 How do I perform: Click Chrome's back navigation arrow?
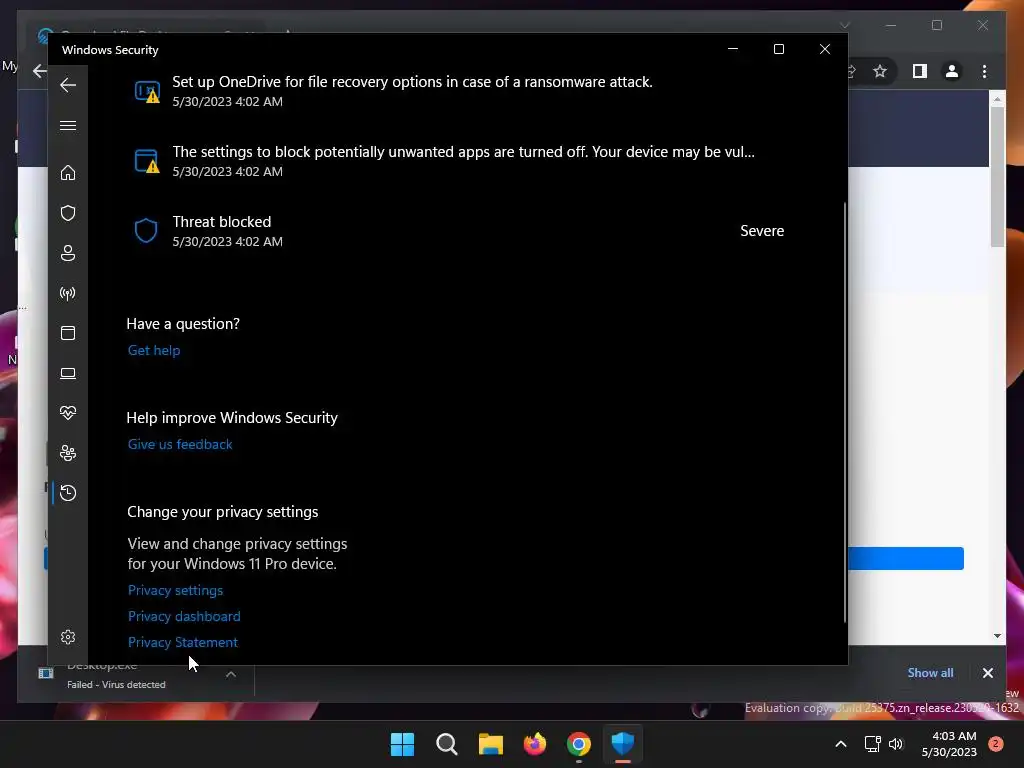pyautogui.click(x=40, y=71)
